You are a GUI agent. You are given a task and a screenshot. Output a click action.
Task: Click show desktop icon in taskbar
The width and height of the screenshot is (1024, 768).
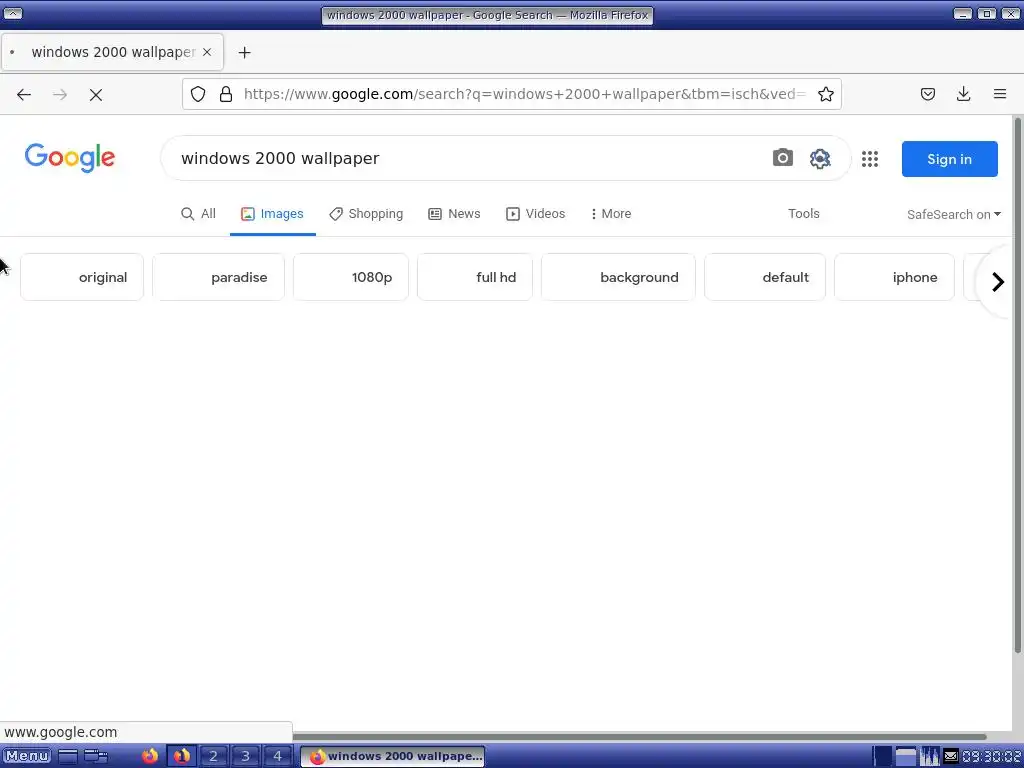(x=67, y=756)
